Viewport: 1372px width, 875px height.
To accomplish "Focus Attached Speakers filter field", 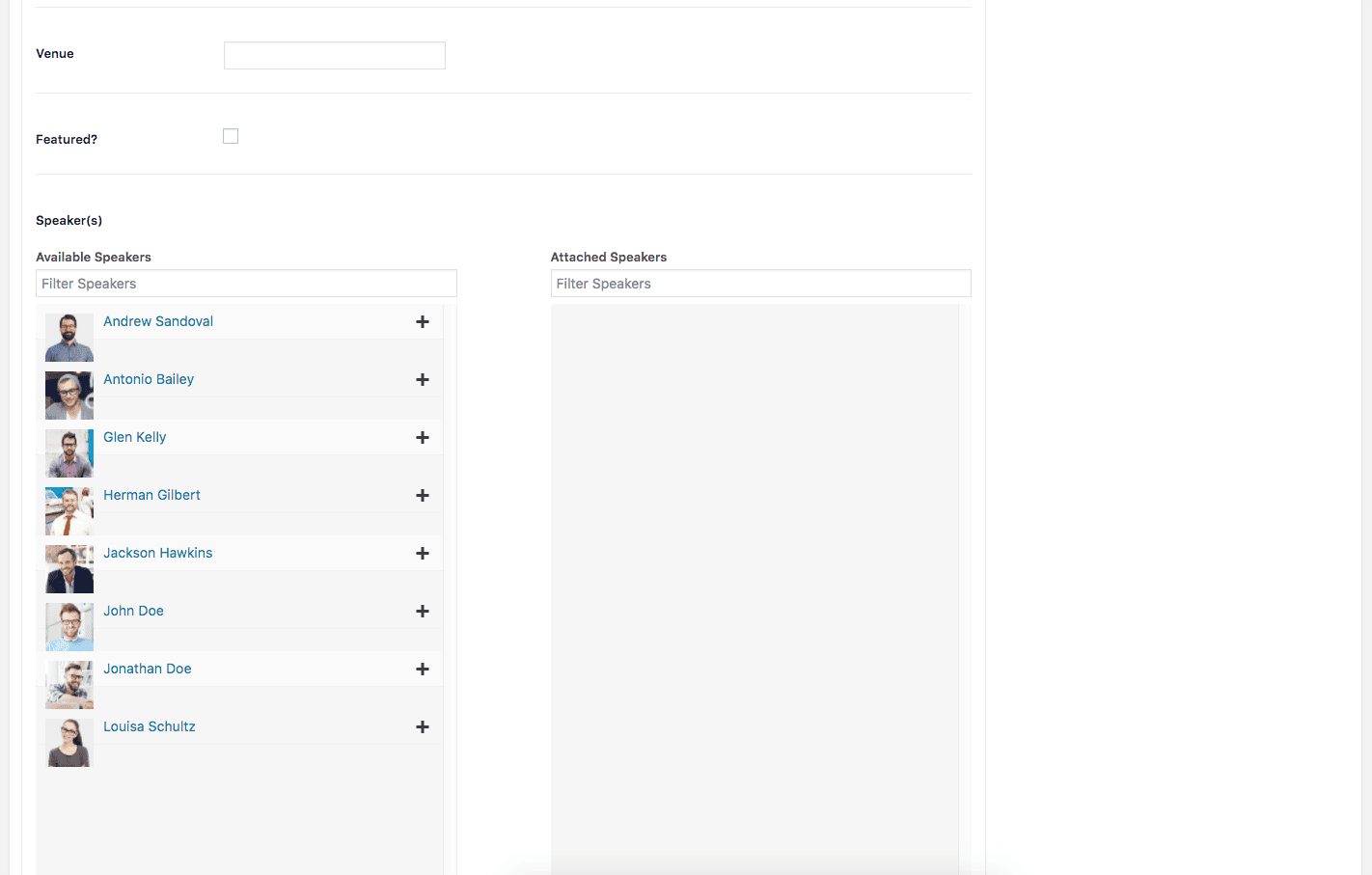I will click(760, 284).
